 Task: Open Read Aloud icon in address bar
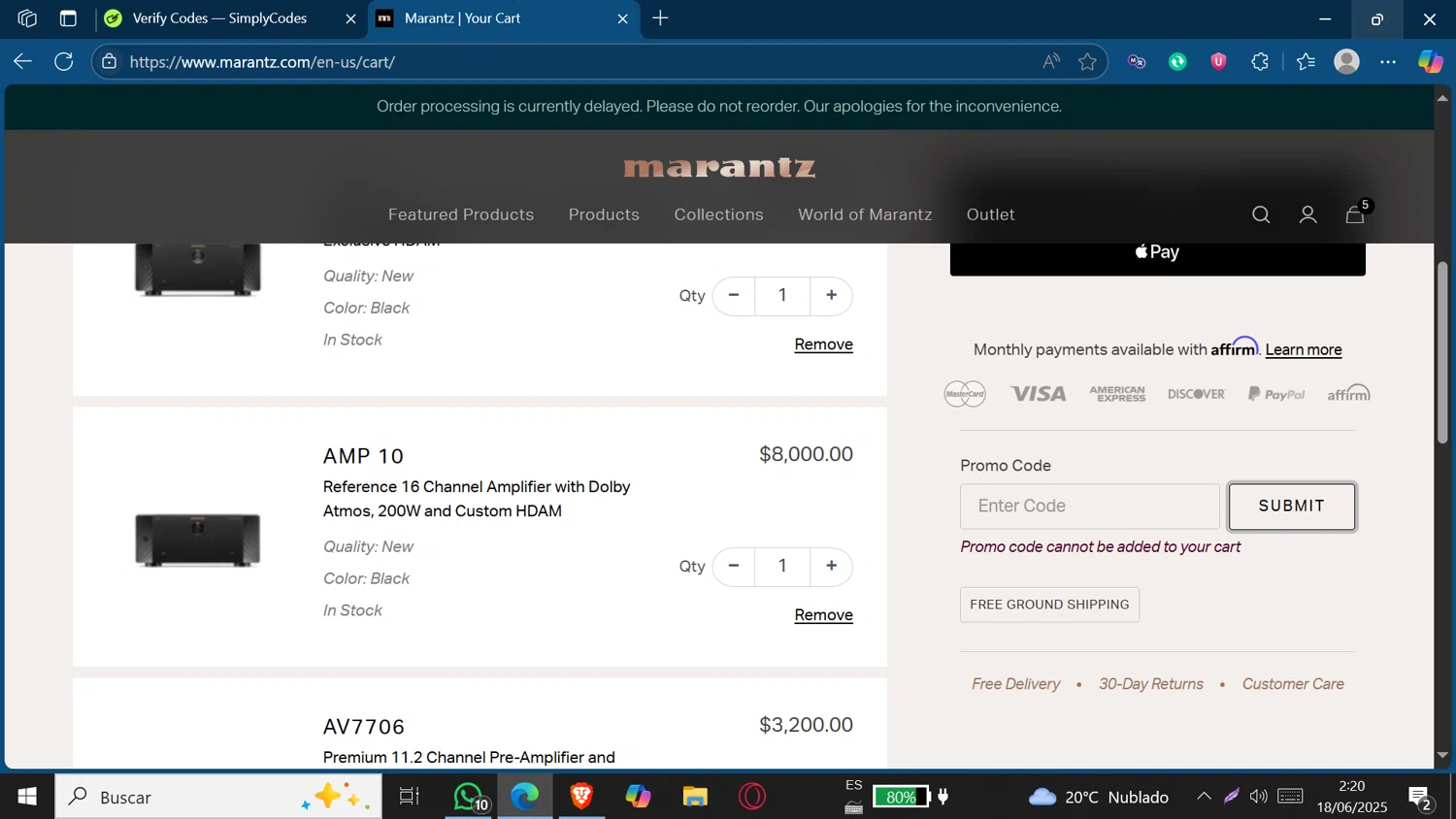click(x=1051, y=61)
